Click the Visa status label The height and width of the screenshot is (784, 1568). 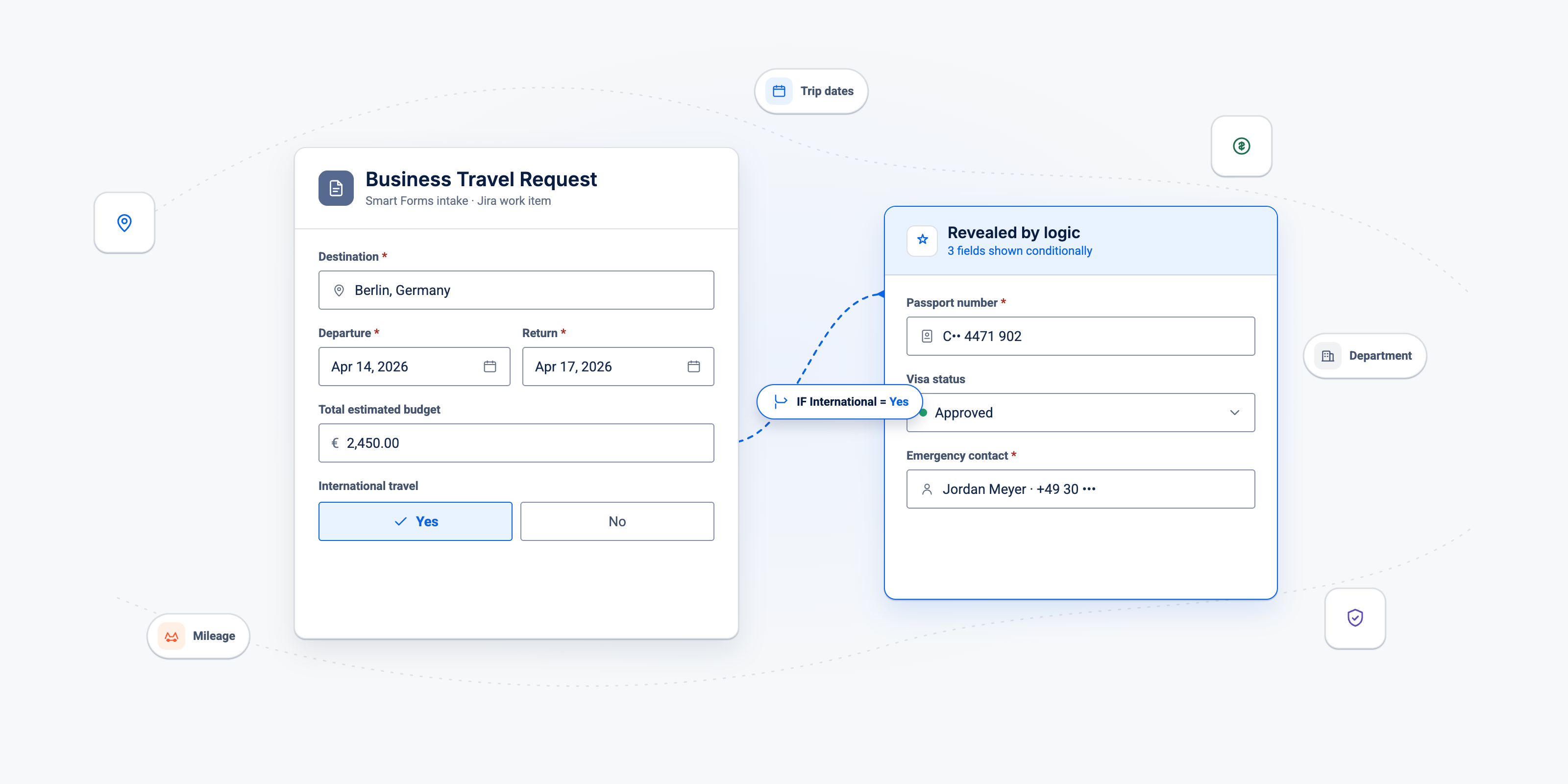pyautogui.click(x=935, y=379)
